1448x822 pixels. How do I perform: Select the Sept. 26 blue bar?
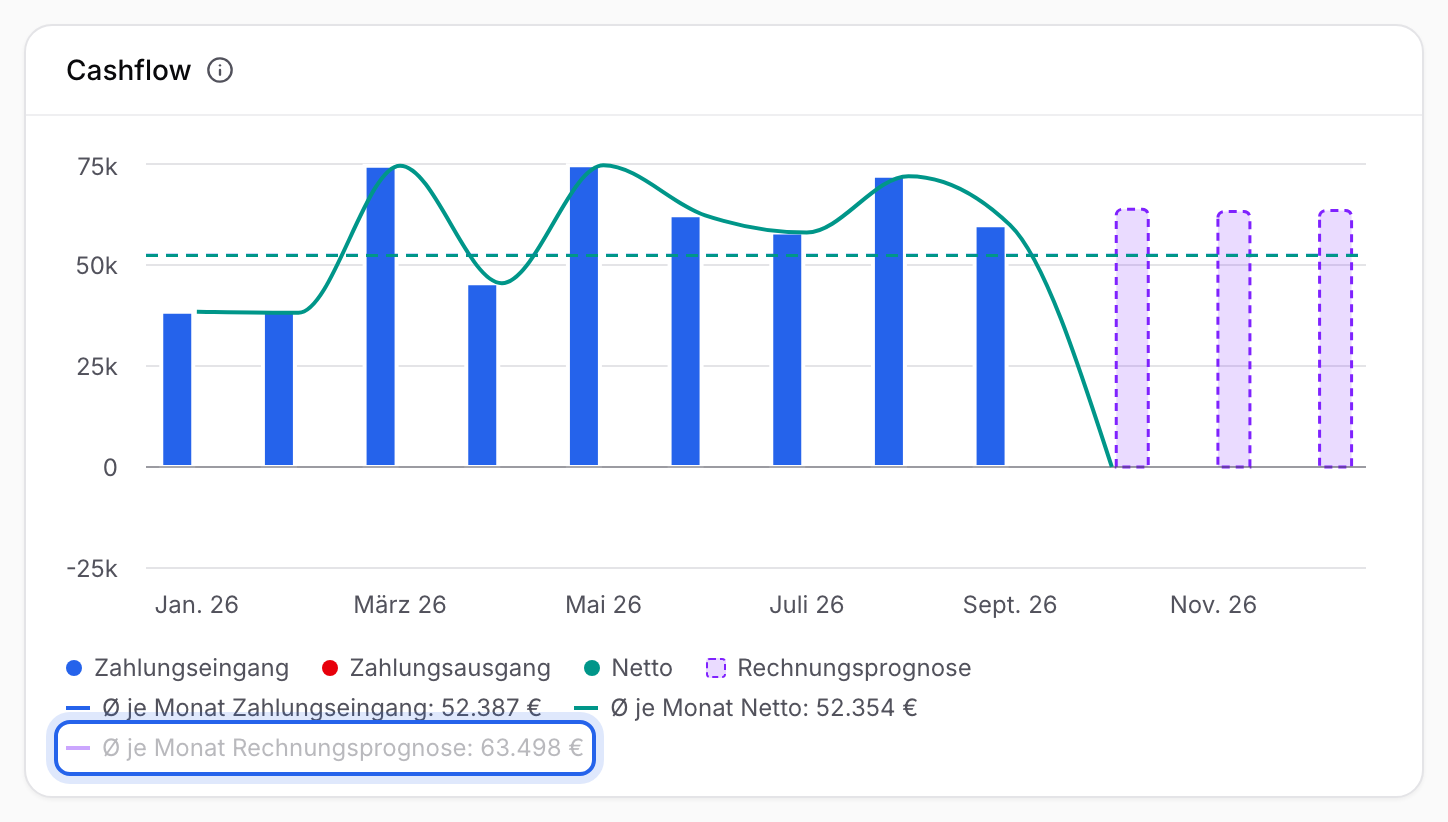tap(990, 347)
